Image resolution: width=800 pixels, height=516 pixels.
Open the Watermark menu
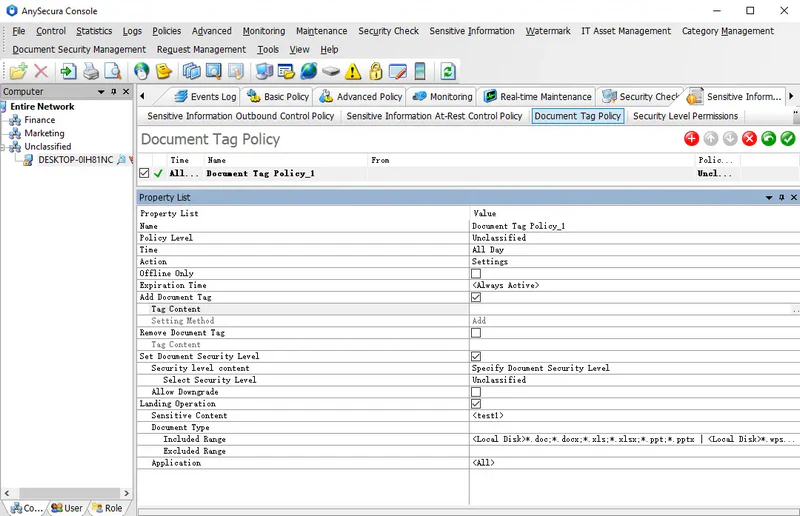[x=548, y=31]
